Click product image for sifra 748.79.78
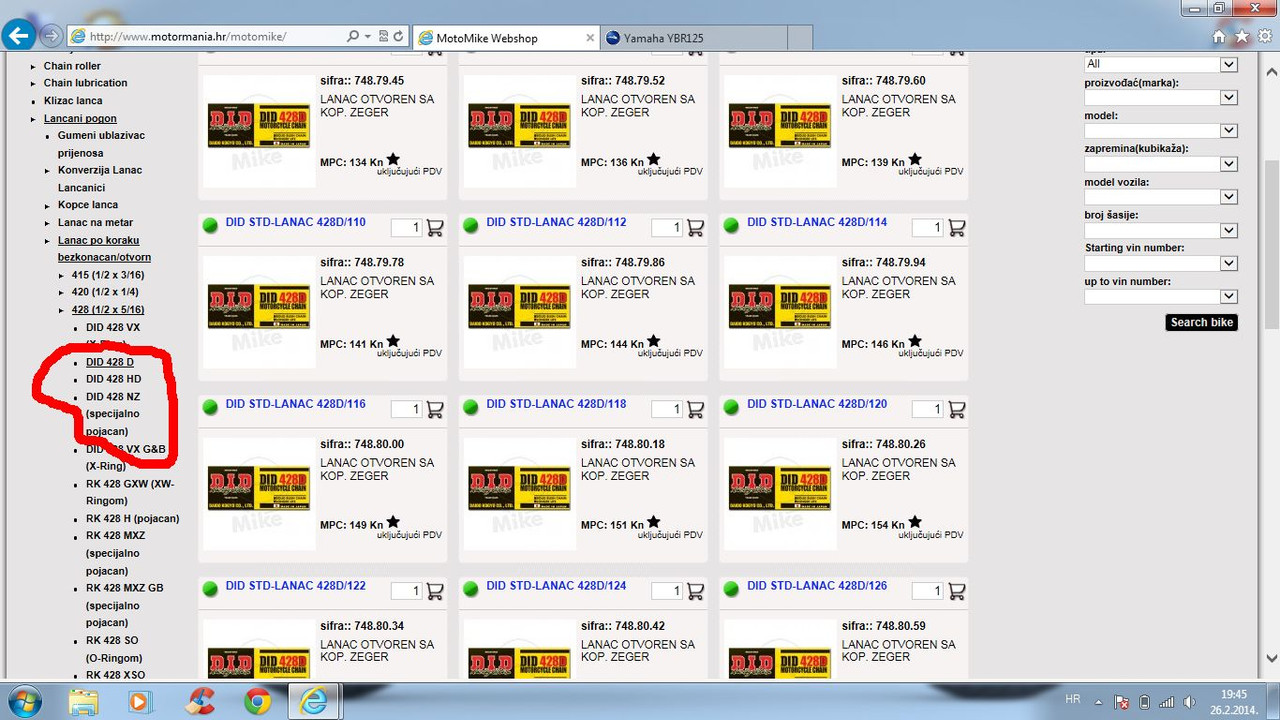 [259, 313]
